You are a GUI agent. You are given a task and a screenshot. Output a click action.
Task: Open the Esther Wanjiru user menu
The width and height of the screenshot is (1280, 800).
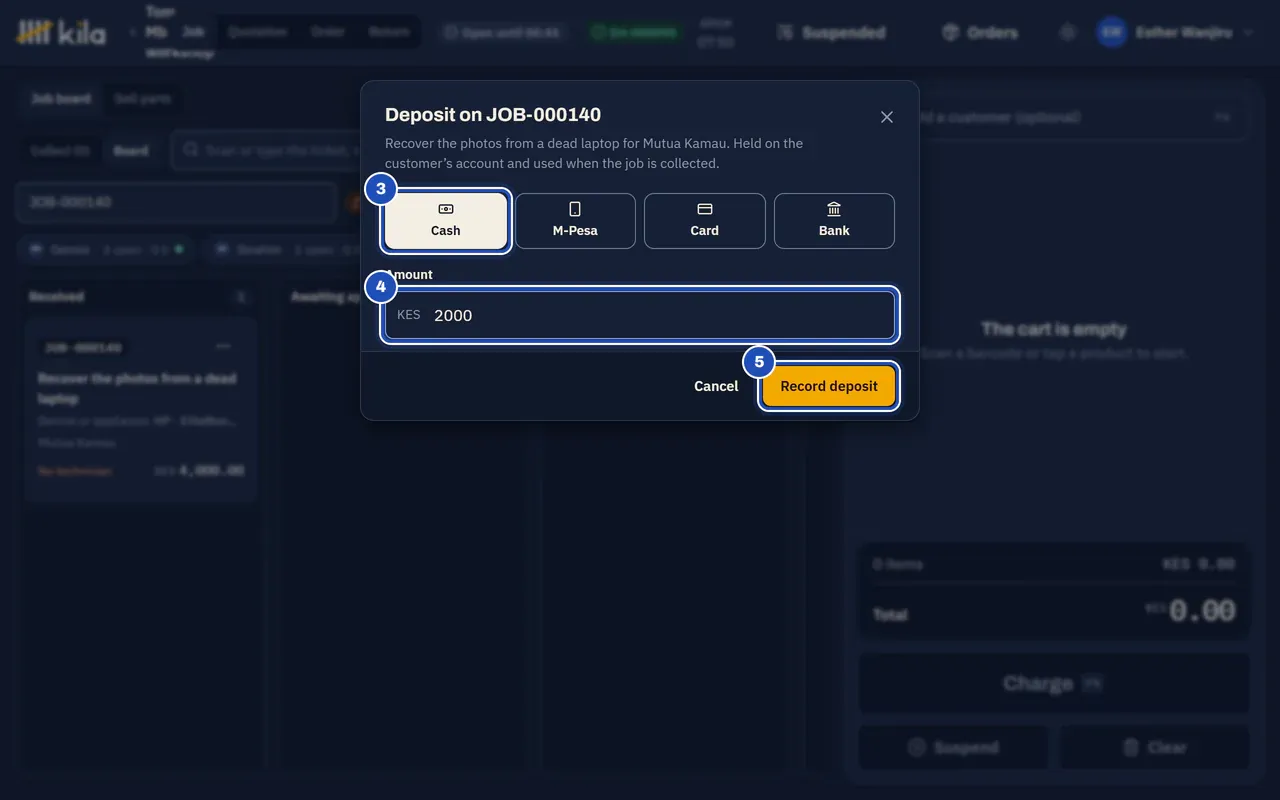[x=1175, y=33]
